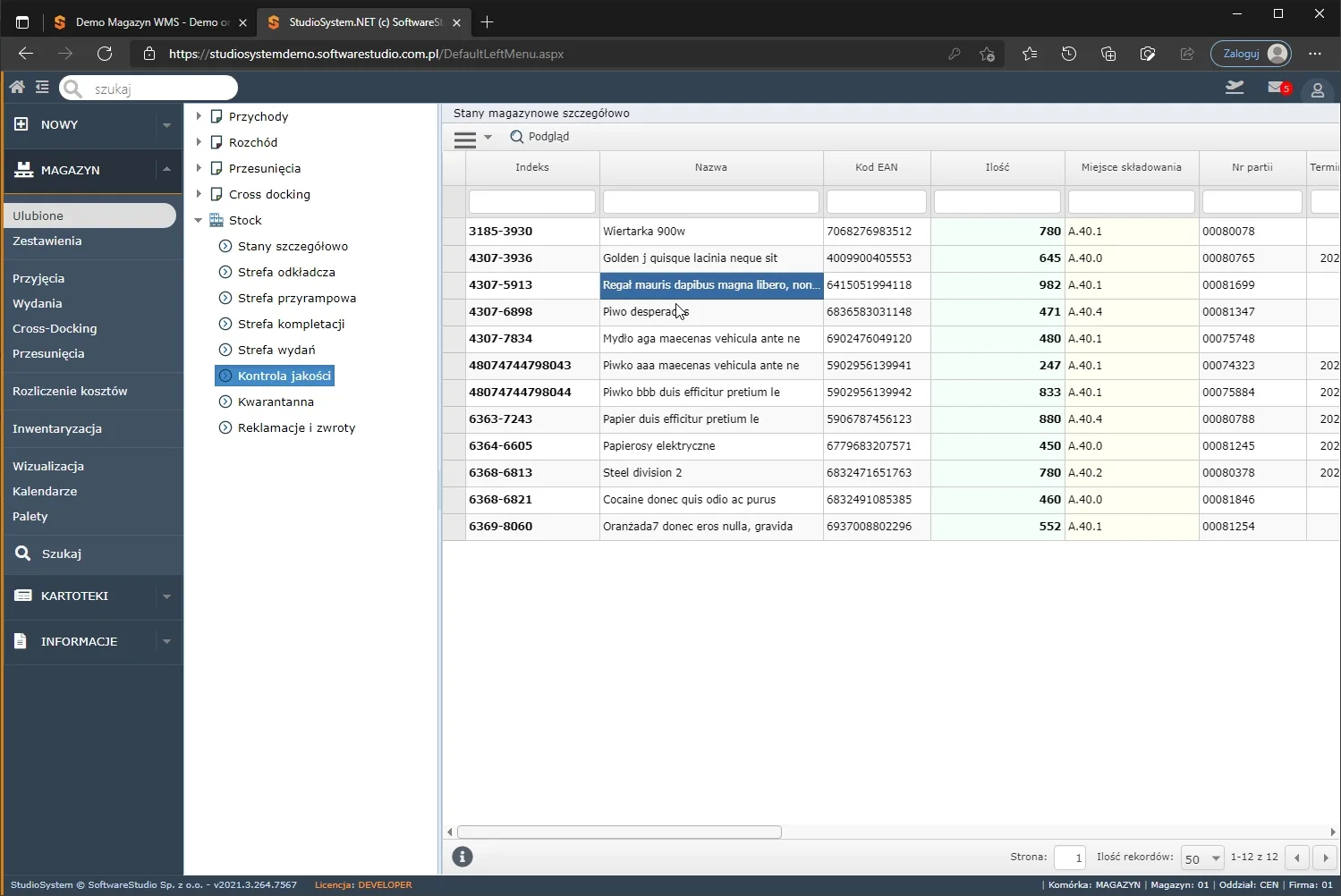The image size is (1341, 896).
Task: Open Wydania in the left menu
Action: click(x=37, y=303)
